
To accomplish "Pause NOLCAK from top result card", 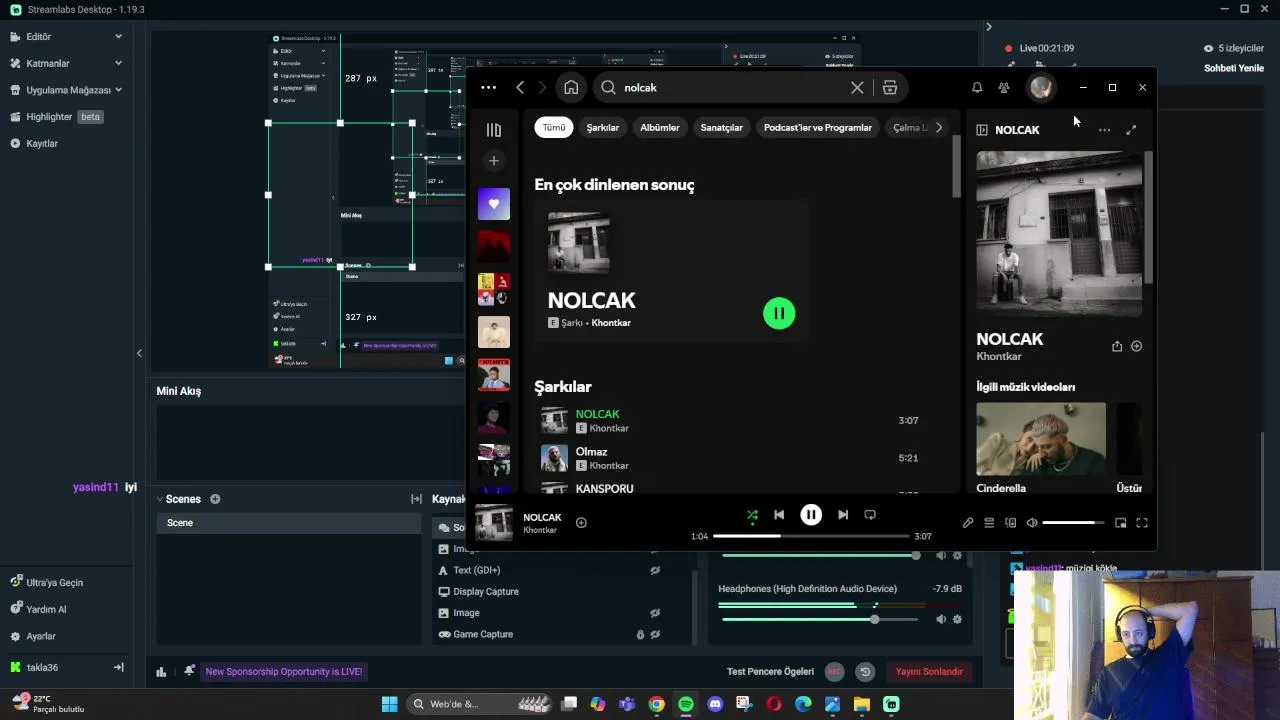I will (779, 313).
